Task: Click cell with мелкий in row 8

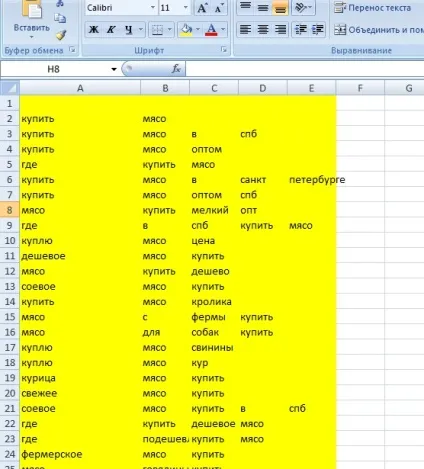Action: (214, 210)
